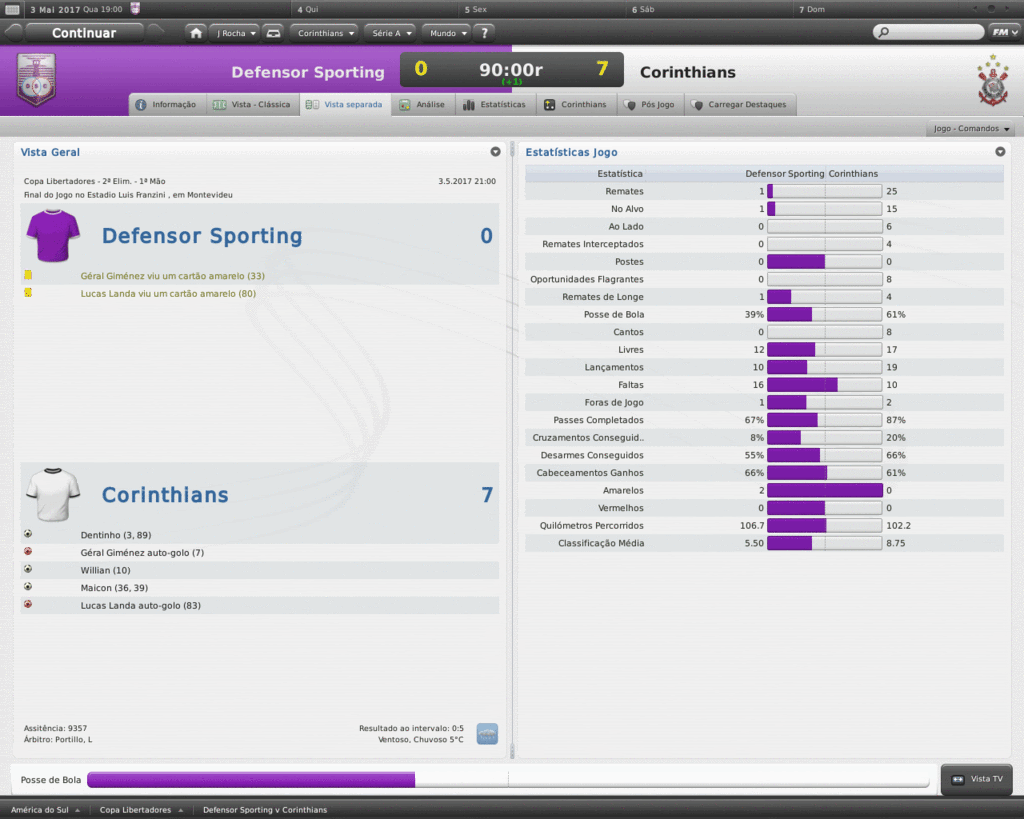Viewport: 1024px width, 819px height.
Task: Expand the Estatísticas Jogo panel options
Action: pyautogui.click(x=1000, y=152)
